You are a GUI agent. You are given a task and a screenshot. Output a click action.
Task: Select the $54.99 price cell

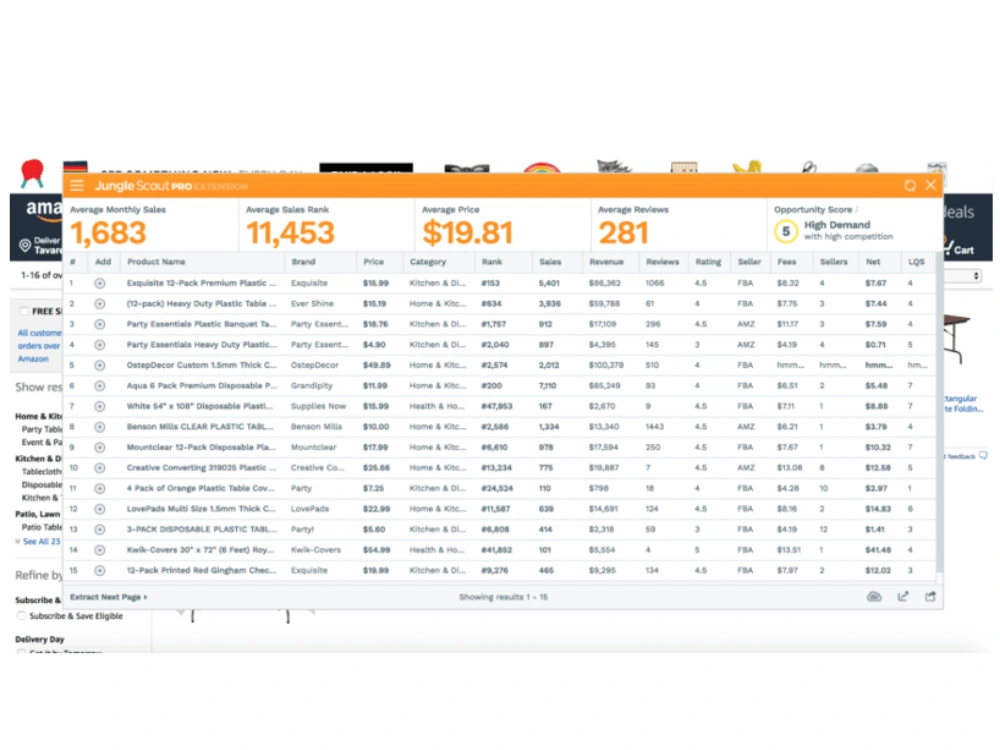pyautogui.click(x=376, y=550)
